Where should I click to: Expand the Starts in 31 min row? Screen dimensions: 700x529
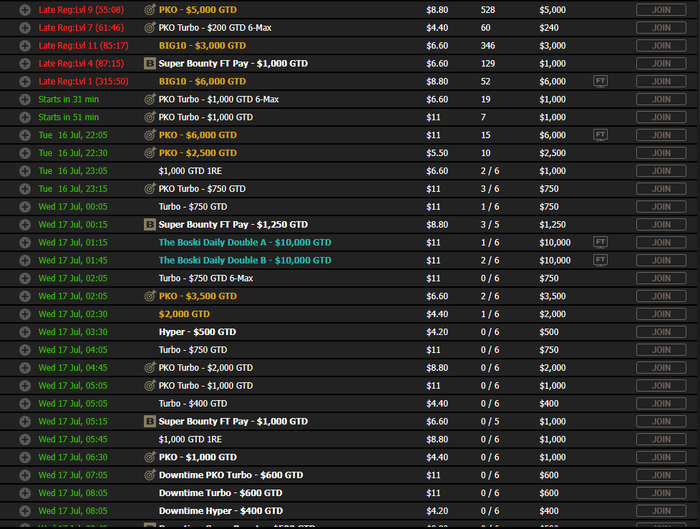pyautogui.click(x=25, y=99)
